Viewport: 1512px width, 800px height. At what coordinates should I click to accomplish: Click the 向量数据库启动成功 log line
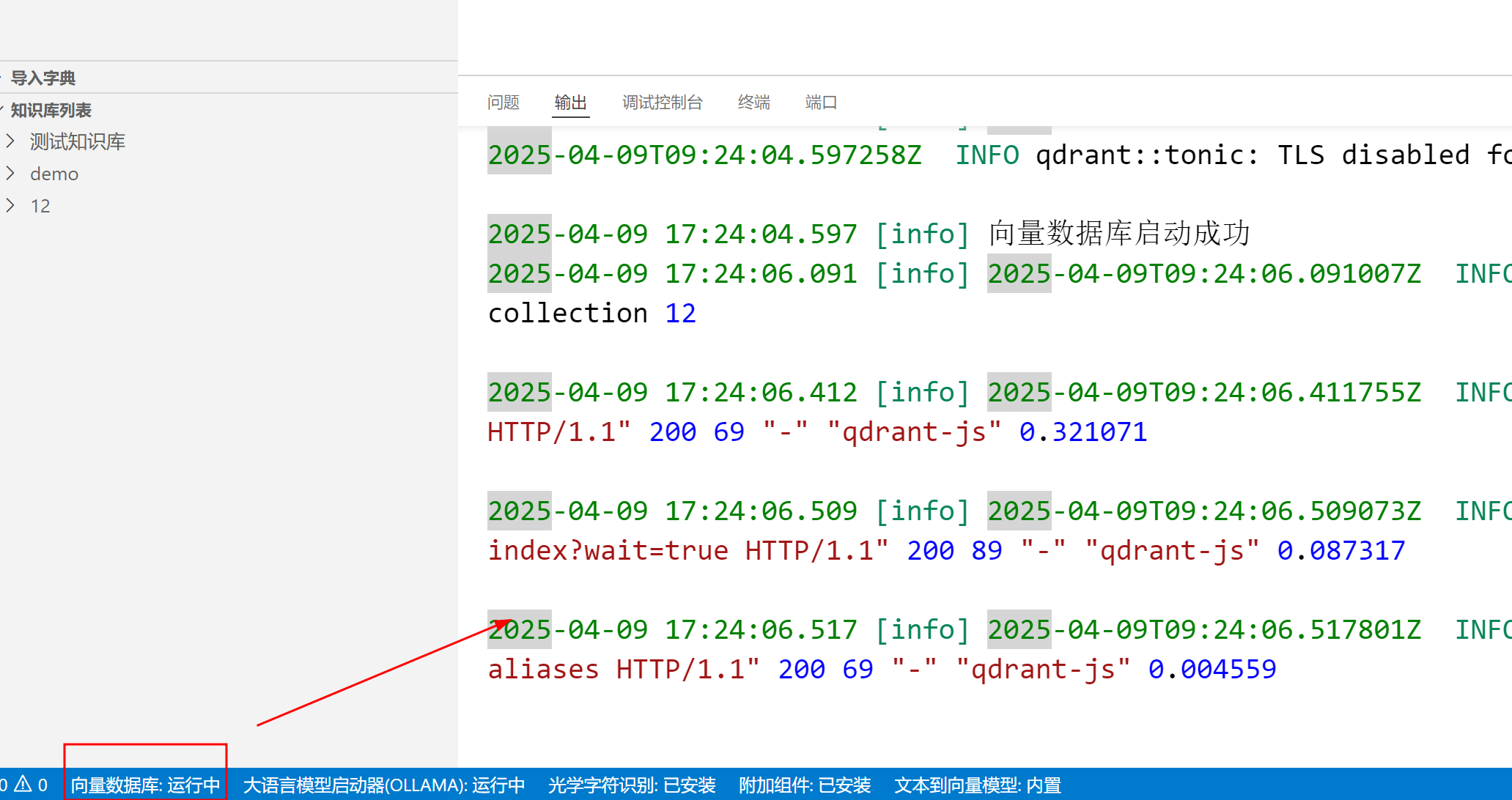(x=1118, y=234)
